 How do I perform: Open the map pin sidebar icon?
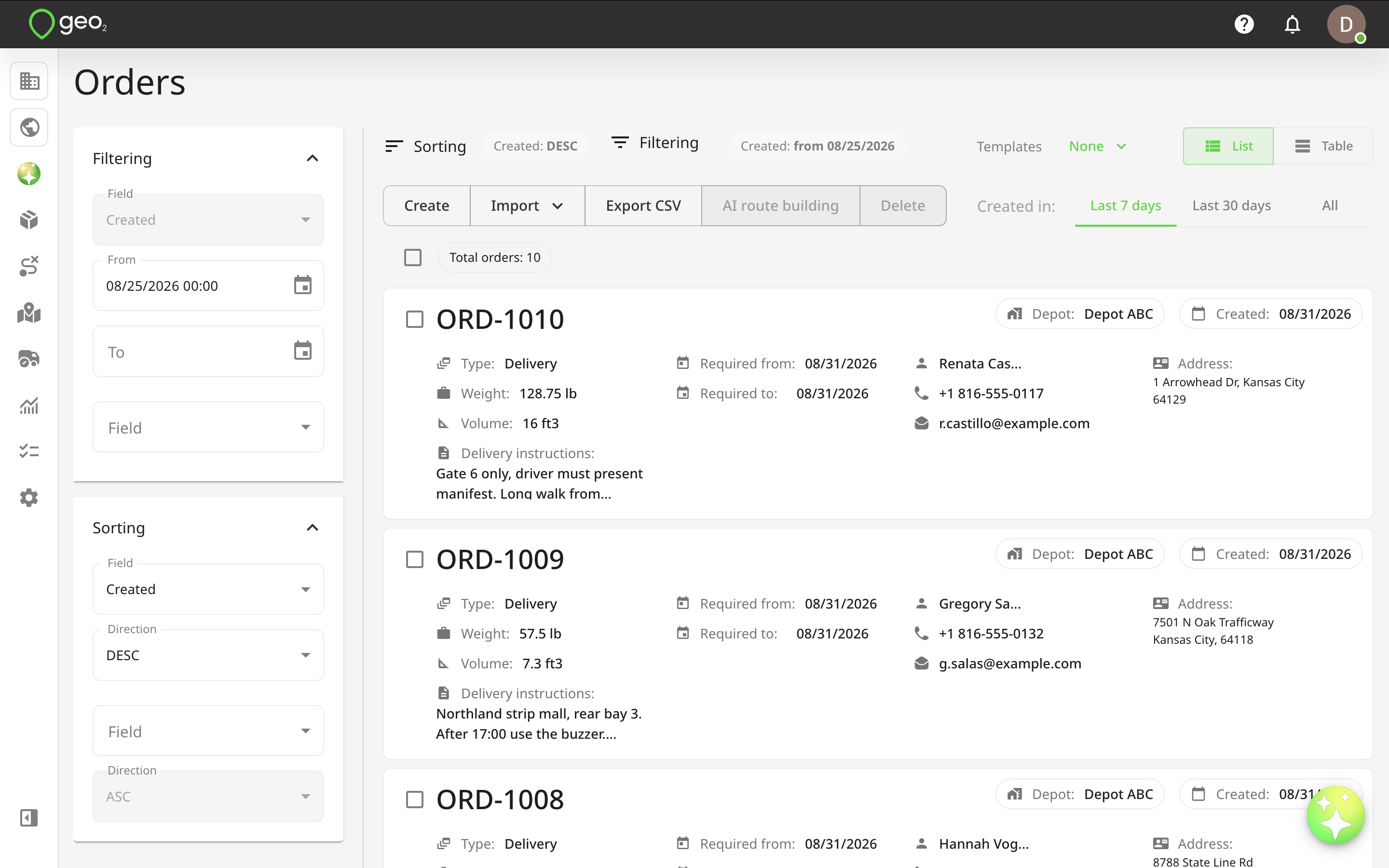(29, 312)
